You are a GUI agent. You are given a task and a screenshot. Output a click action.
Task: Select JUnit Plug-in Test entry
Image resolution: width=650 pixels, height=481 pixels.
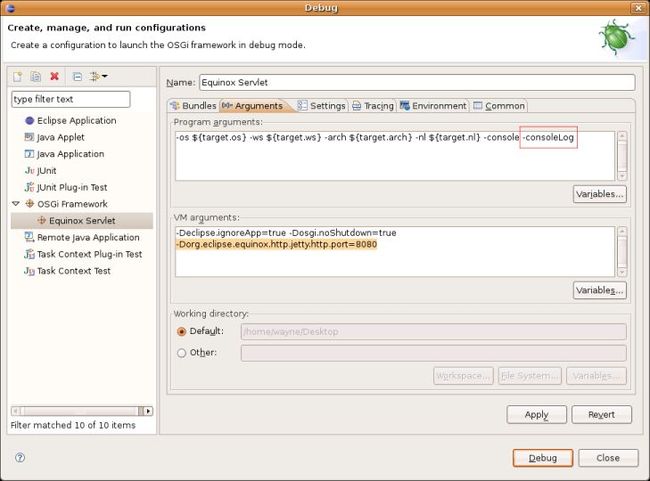(72, 187)
